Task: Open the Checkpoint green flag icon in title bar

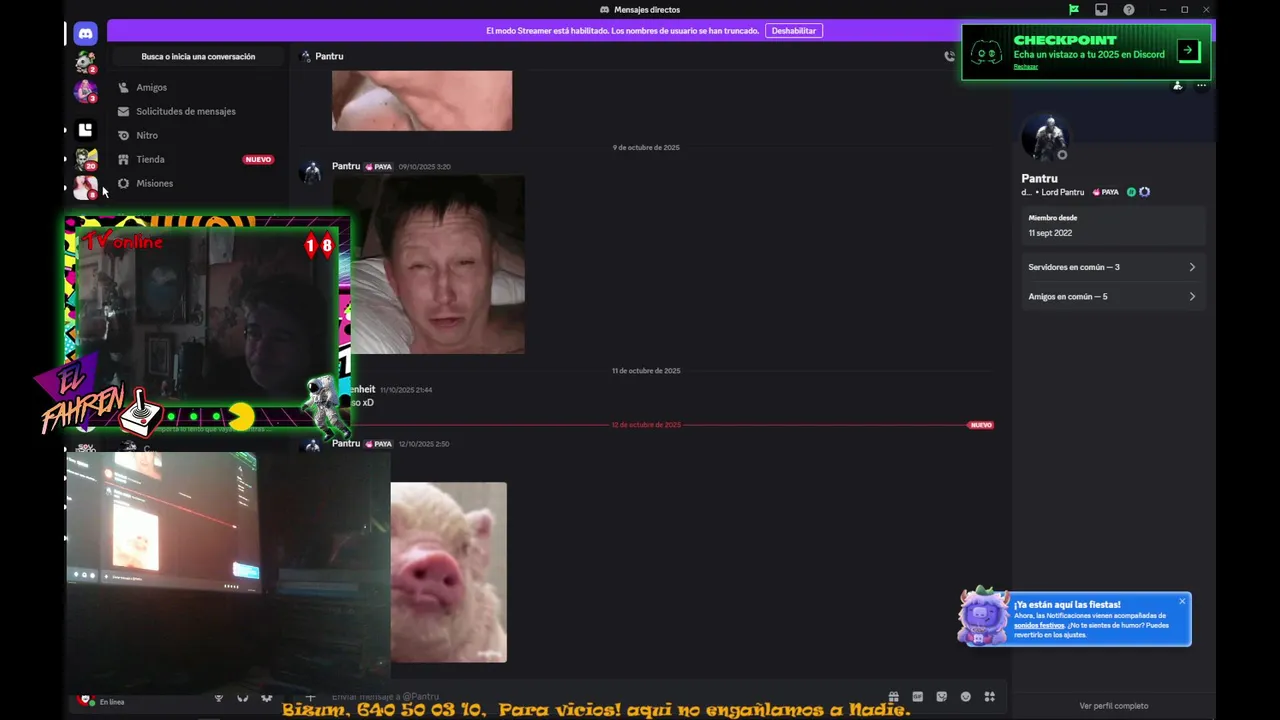Action: click(x=1073, y=10)
